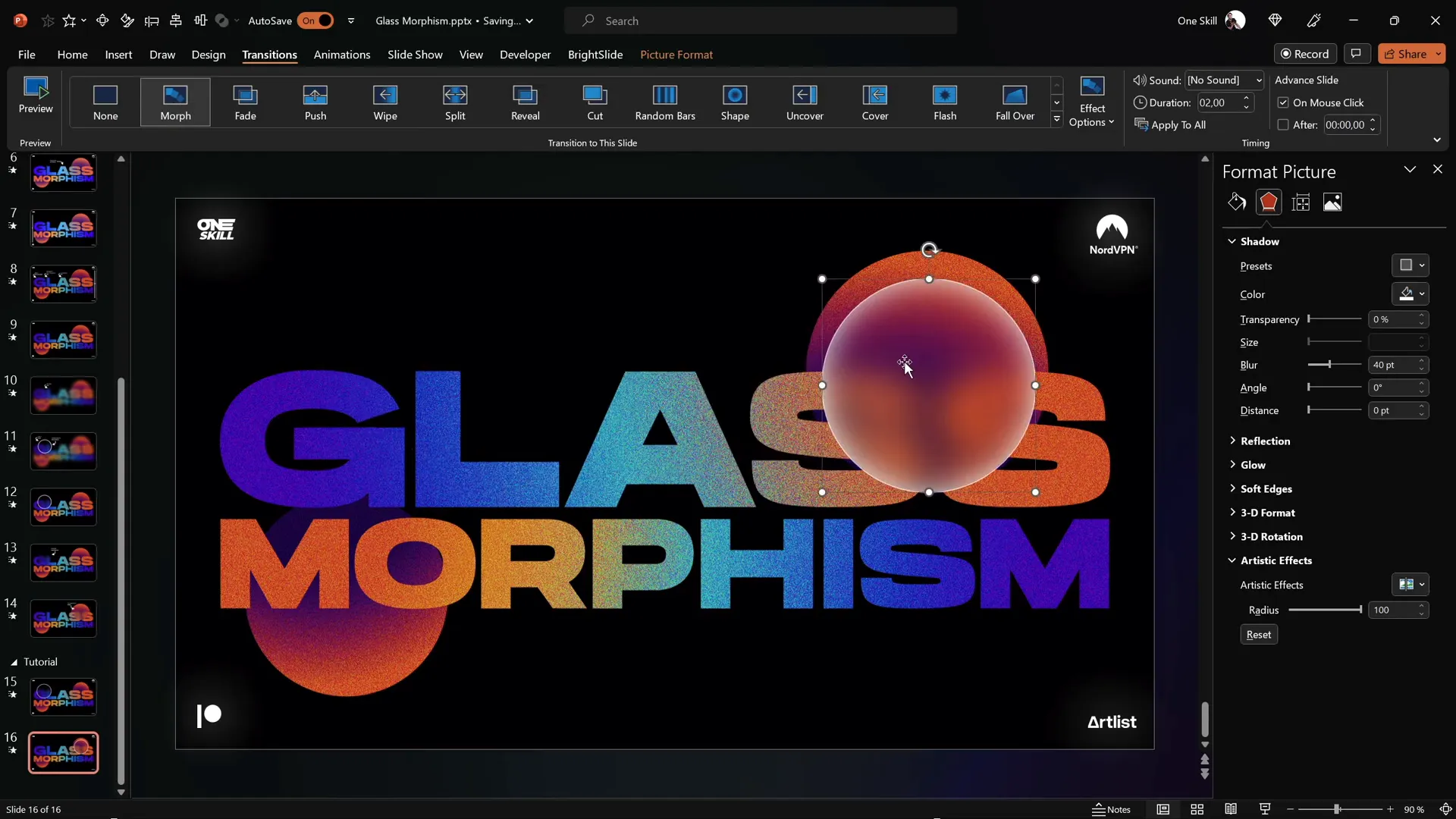This screenshot has height=819, width=1456.
Task: Start Slide Show from status bar
Action: tap(1264, 809)
